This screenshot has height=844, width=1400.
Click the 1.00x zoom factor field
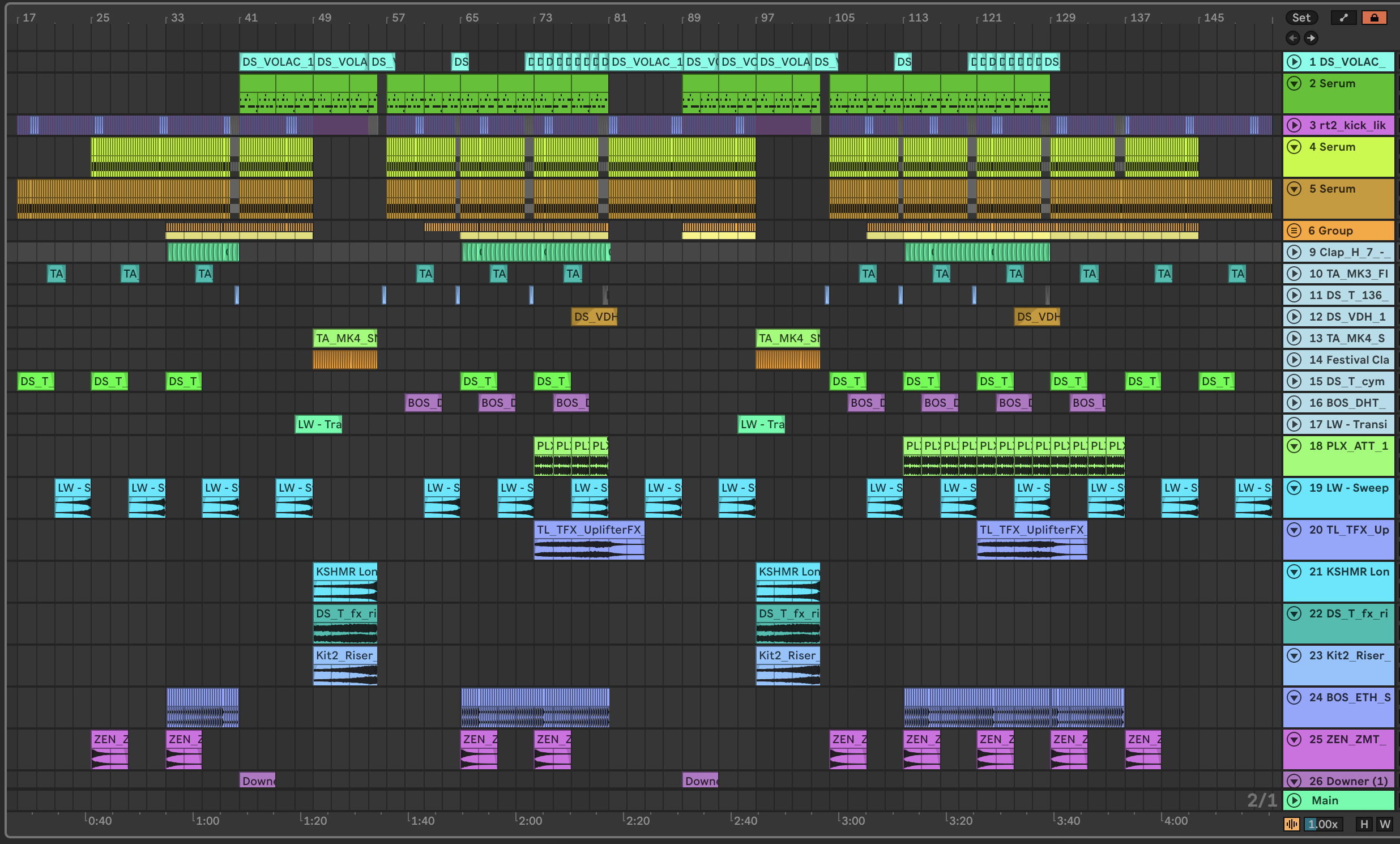coord(1324,824)
